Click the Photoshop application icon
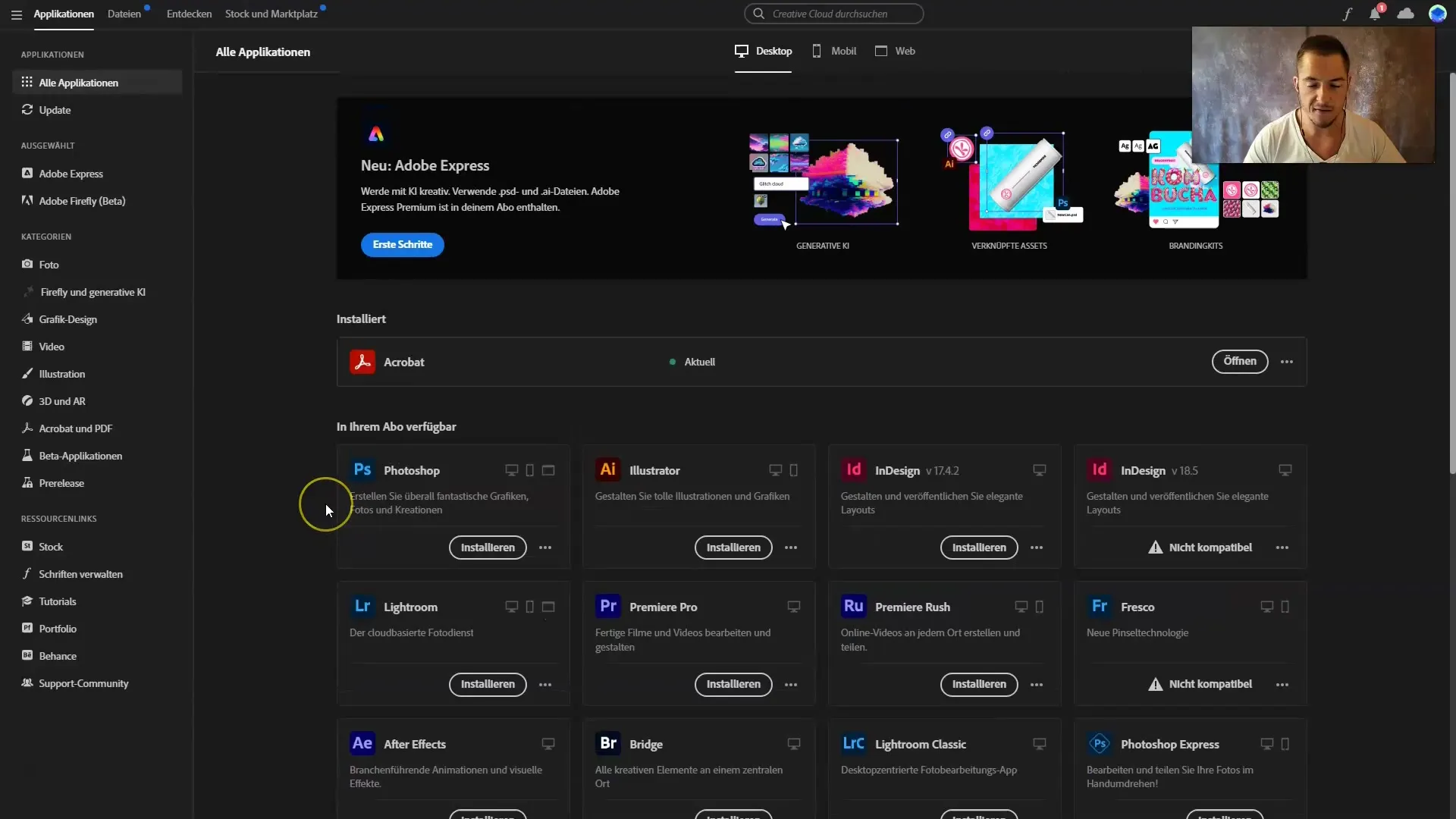The width and height of the screenshot is (1456, 819). pos(362,469)
